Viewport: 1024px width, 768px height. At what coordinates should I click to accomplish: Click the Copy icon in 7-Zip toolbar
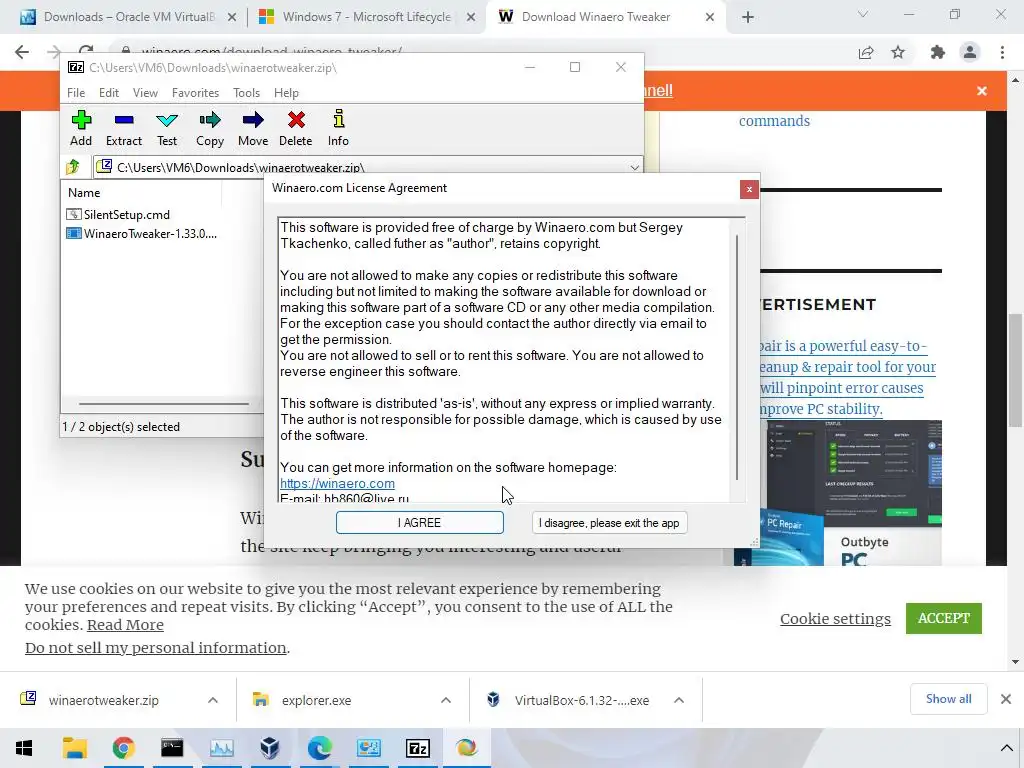(210, 128)
